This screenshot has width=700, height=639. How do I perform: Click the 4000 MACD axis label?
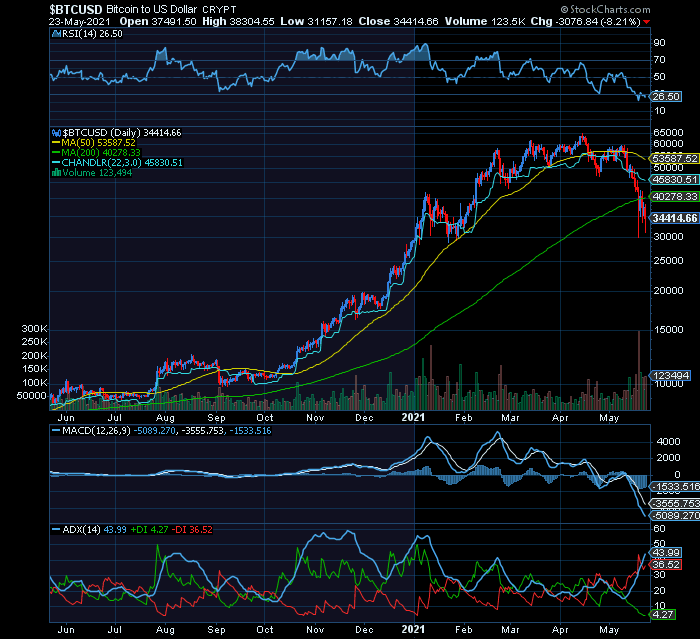[668, 442]
